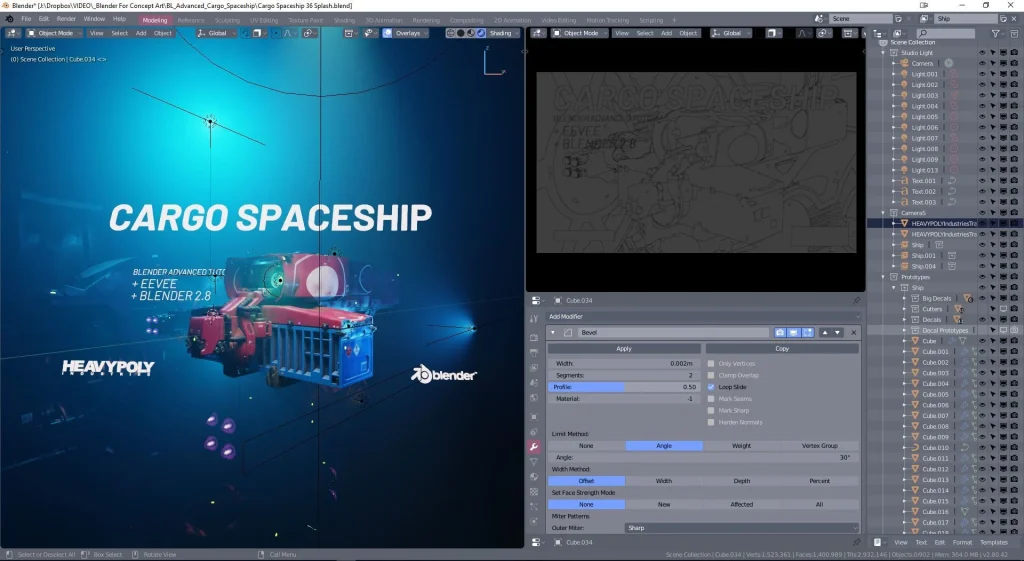This screenshot has width=1024, height=561.
Task: Open Object Mode dropdown in left viewport
Action: (54, 33)
